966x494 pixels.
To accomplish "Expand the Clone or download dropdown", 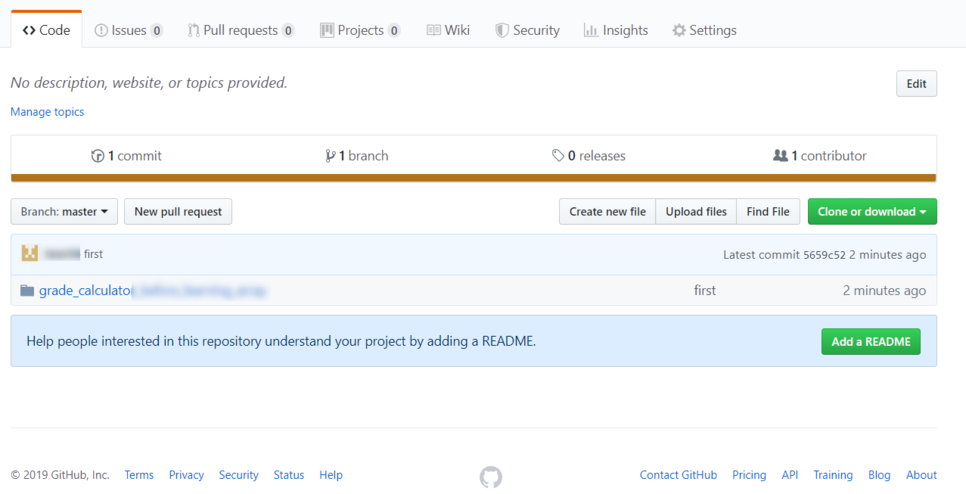I will click(x=872, y=211).
